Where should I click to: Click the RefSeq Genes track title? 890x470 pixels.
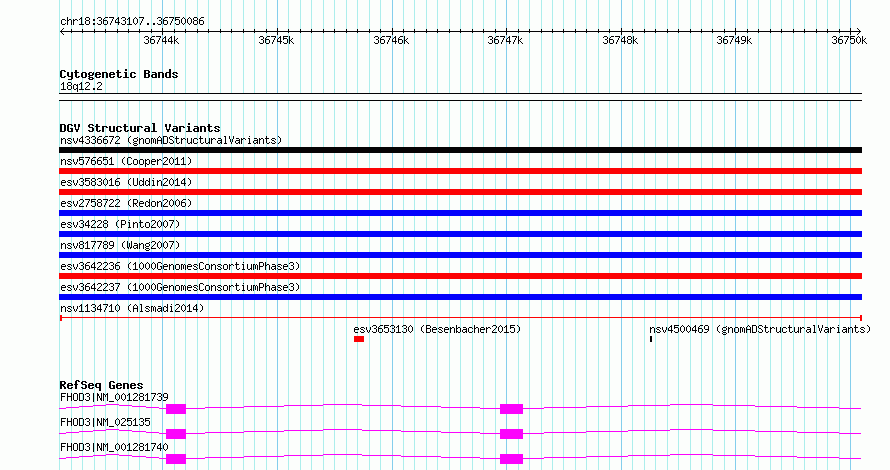(101, 385)
